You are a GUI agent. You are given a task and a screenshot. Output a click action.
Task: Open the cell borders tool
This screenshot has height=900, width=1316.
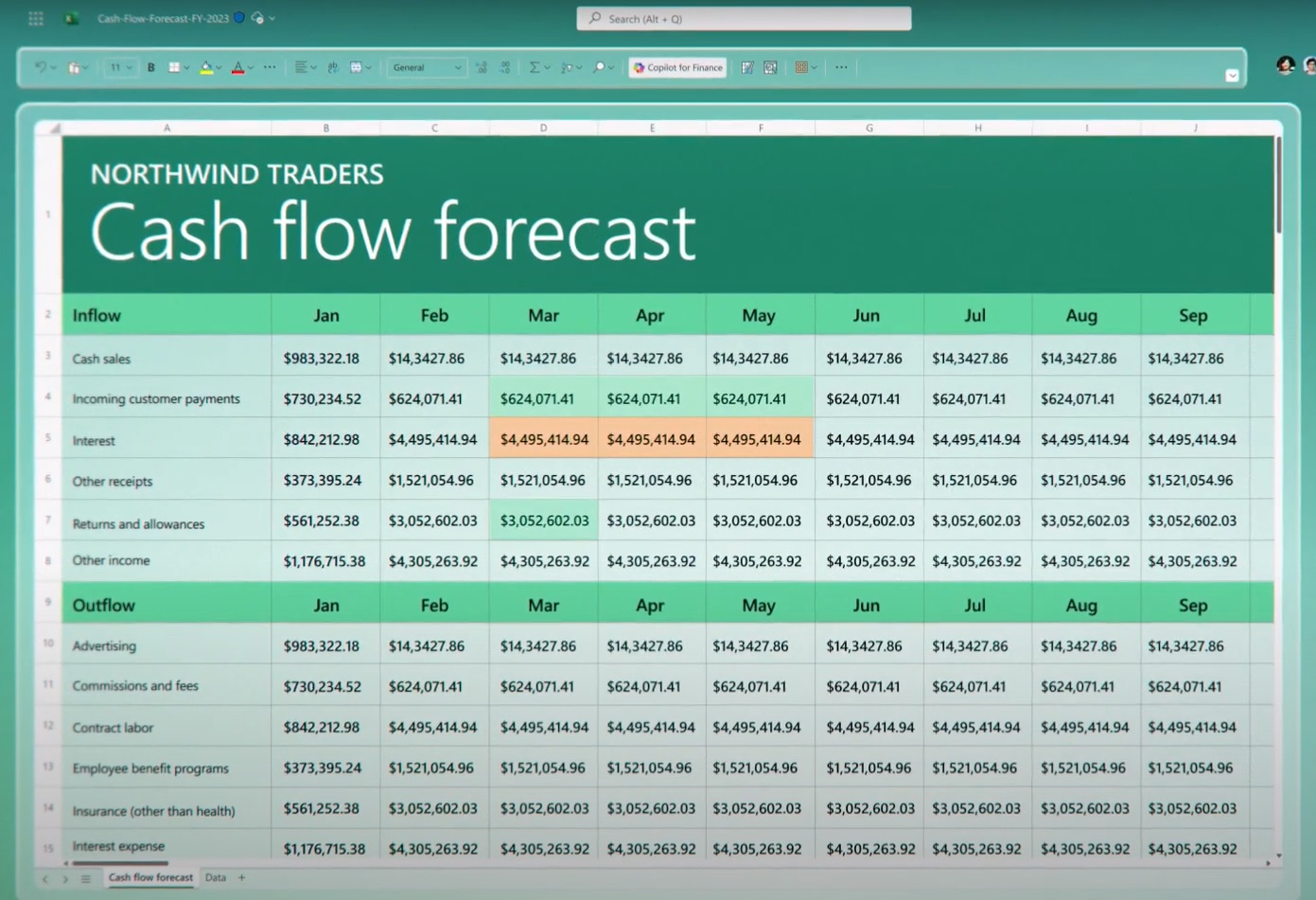click(174, 67)
